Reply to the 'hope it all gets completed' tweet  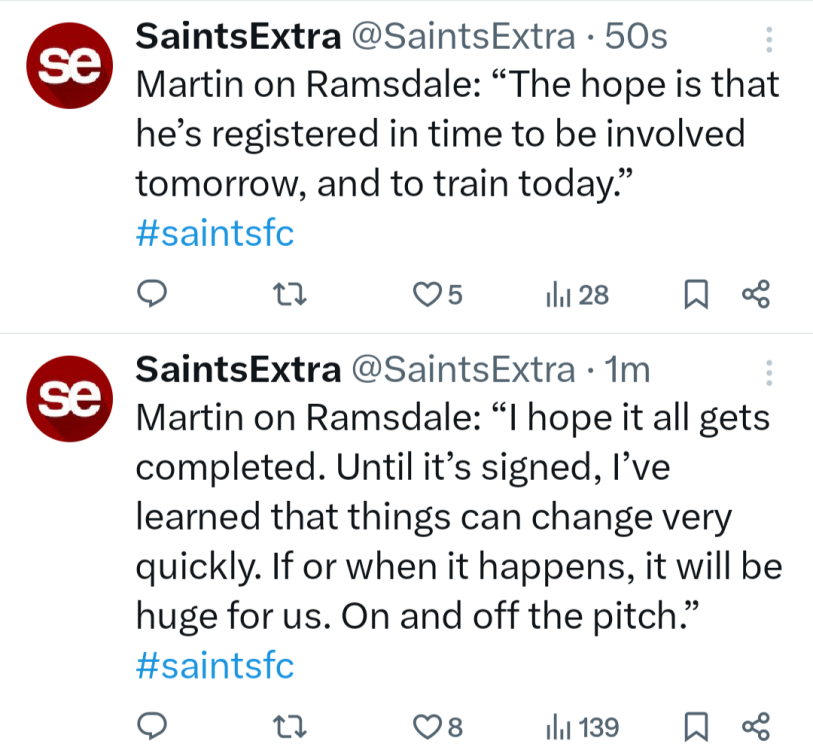(x=151, y=725)
